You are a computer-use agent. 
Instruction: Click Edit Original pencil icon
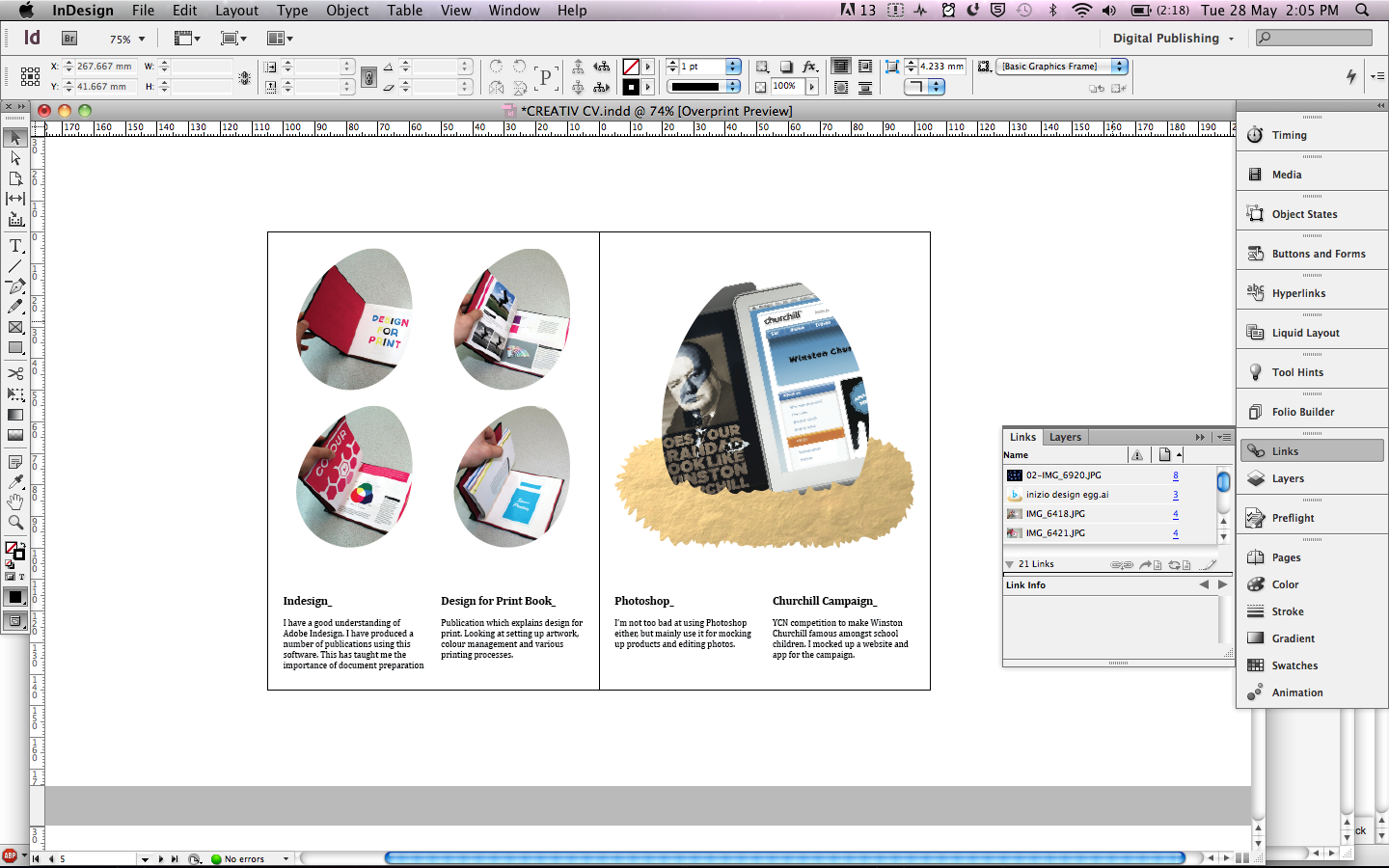1208,565
